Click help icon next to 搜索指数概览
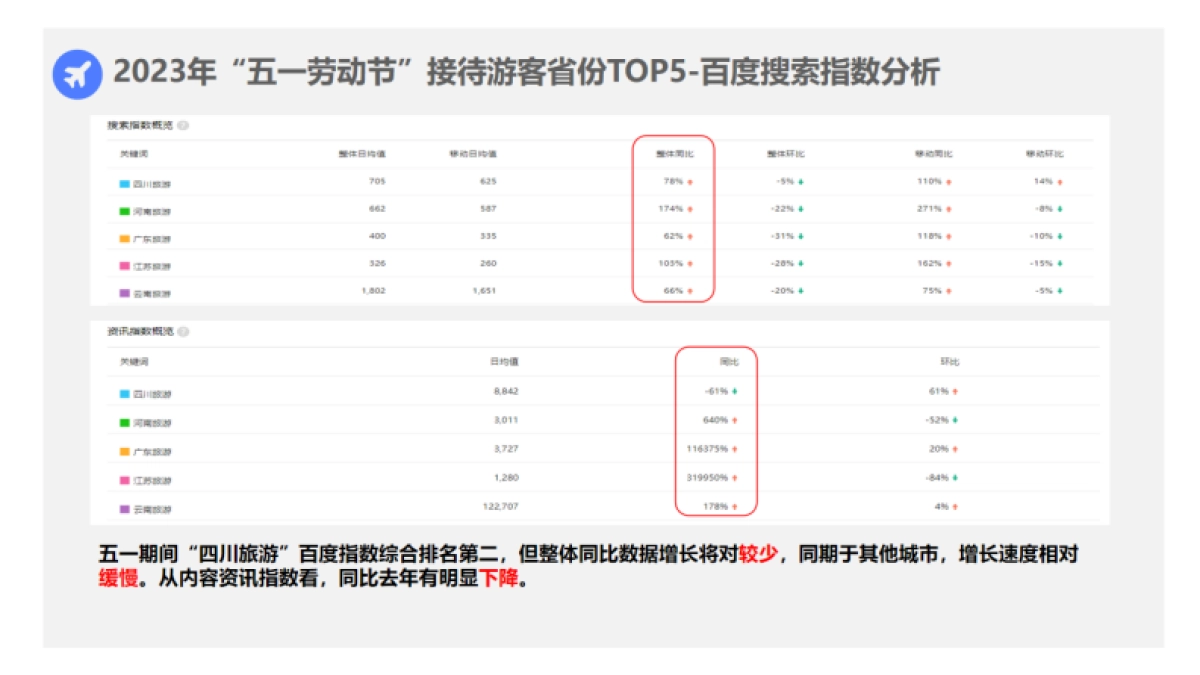Screen dimensions: 1200x675 (184, 126)
